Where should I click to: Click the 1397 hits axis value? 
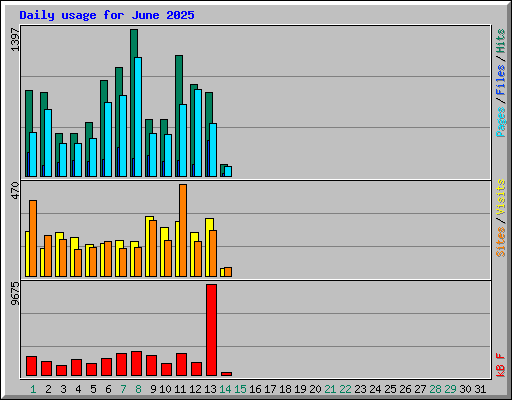click(x=15, y=40)
